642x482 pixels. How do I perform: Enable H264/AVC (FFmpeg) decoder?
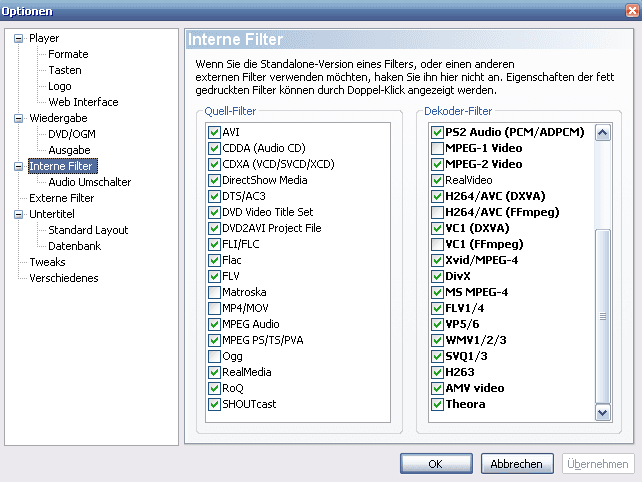(x=437, y=212)
